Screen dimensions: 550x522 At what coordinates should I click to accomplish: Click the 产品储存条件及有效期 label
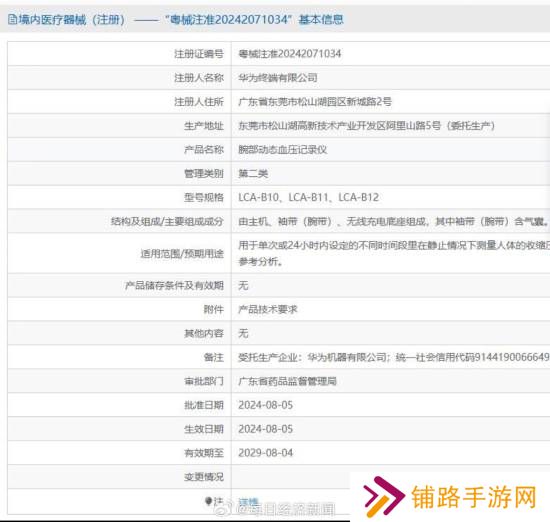(x=174, y=285)
